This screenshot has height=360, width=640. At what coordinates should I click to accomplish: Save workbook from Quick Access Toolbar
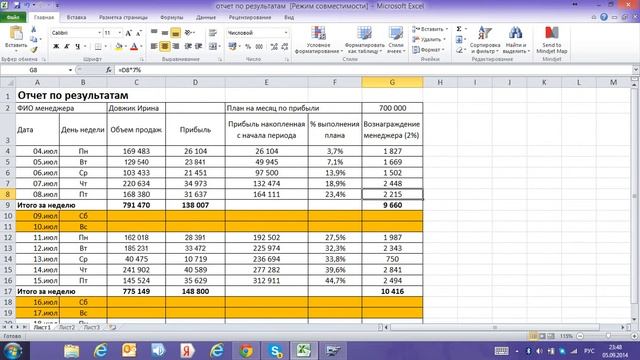click(x=17, y=6)
